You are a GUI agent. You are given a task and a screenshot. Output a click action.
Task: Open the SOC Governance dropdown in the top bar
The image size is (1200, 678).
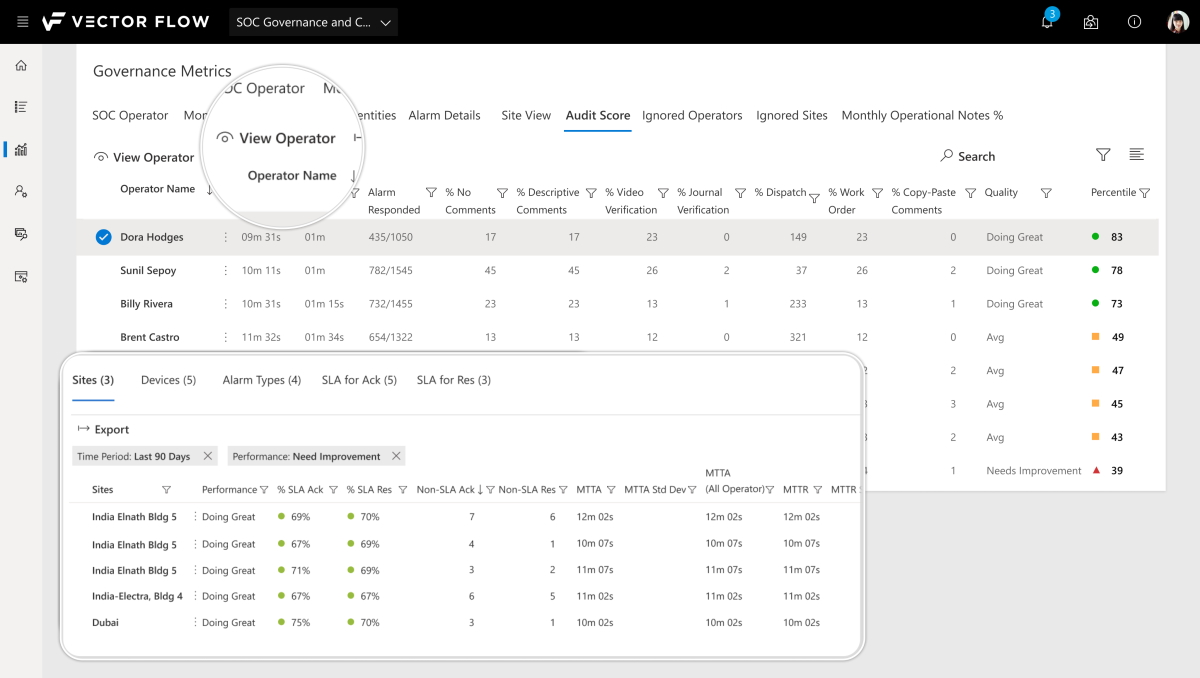tap(313, 21)
